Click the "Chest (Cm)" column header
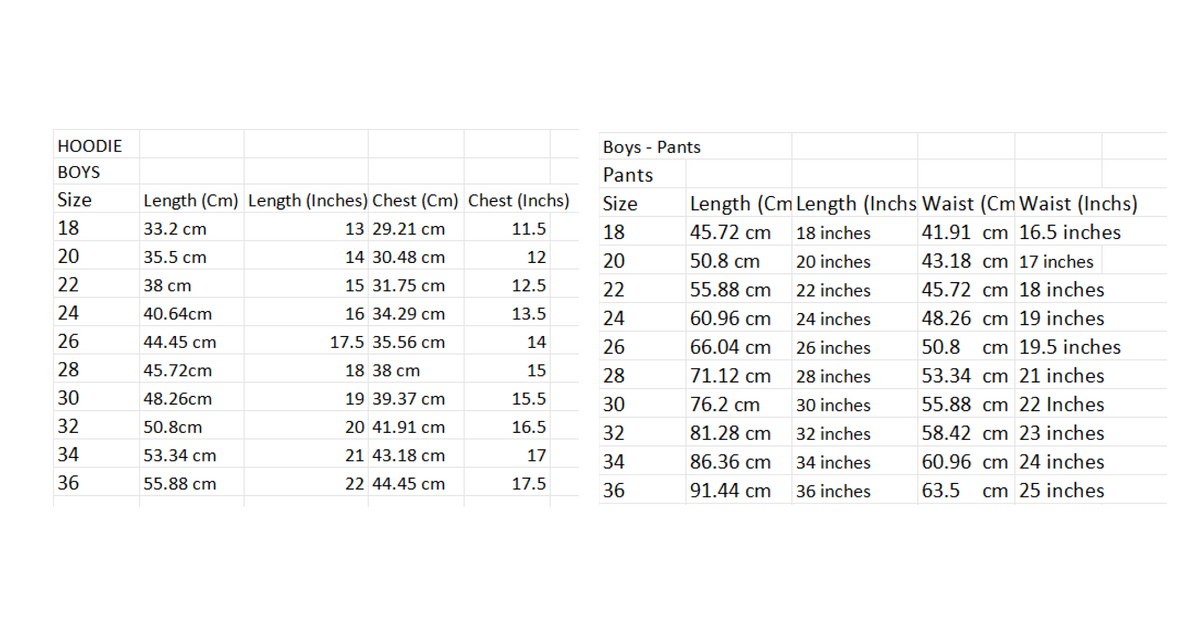 point(415,200)
